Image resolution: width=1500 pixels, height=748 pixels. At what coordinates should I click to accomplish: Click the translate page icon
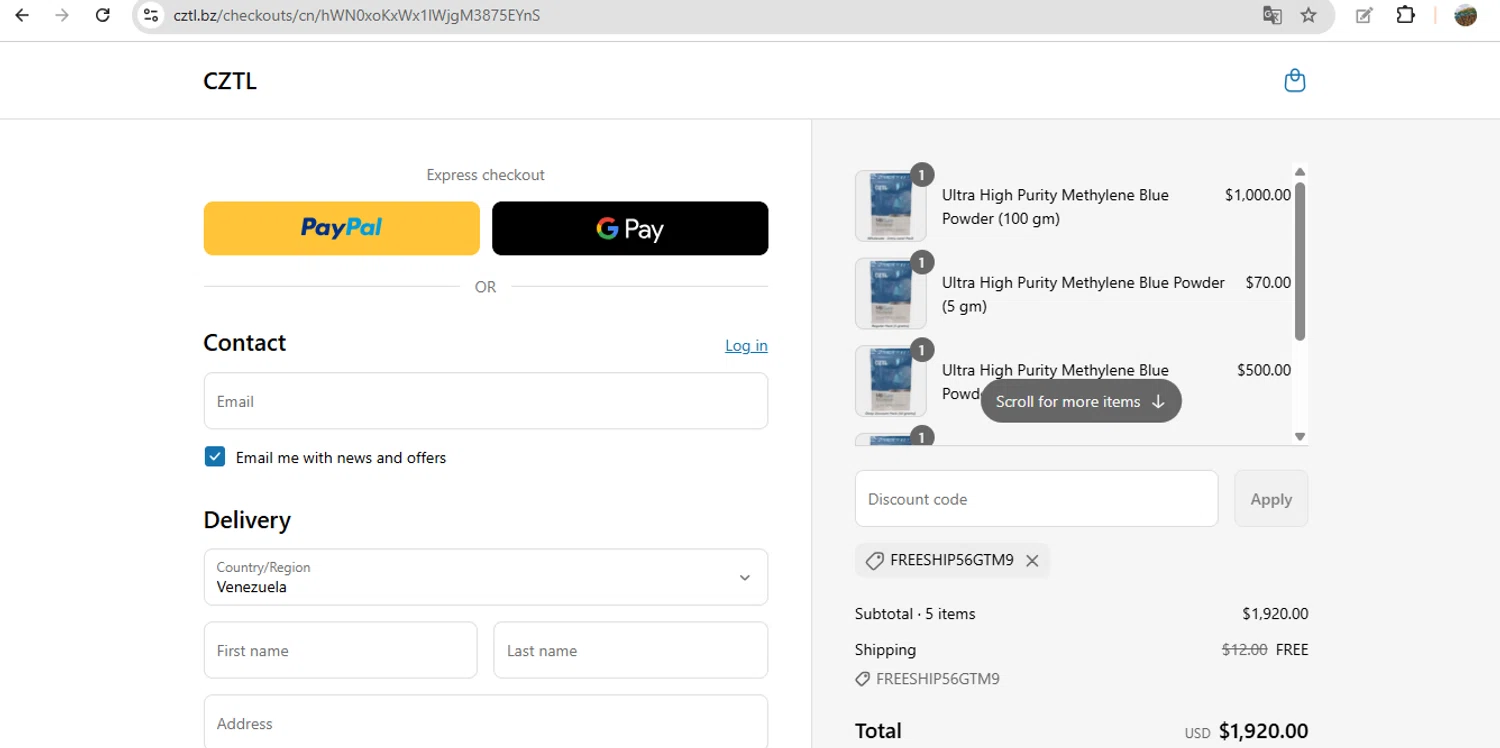pos(1272,15)
